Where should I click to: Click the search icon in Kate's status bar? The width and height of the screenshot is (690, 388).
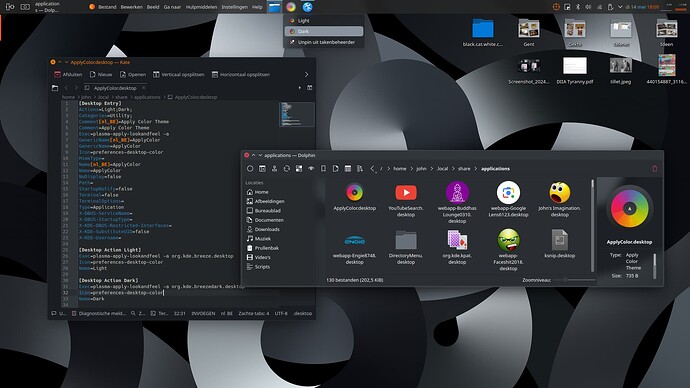[x=133, y=313]
